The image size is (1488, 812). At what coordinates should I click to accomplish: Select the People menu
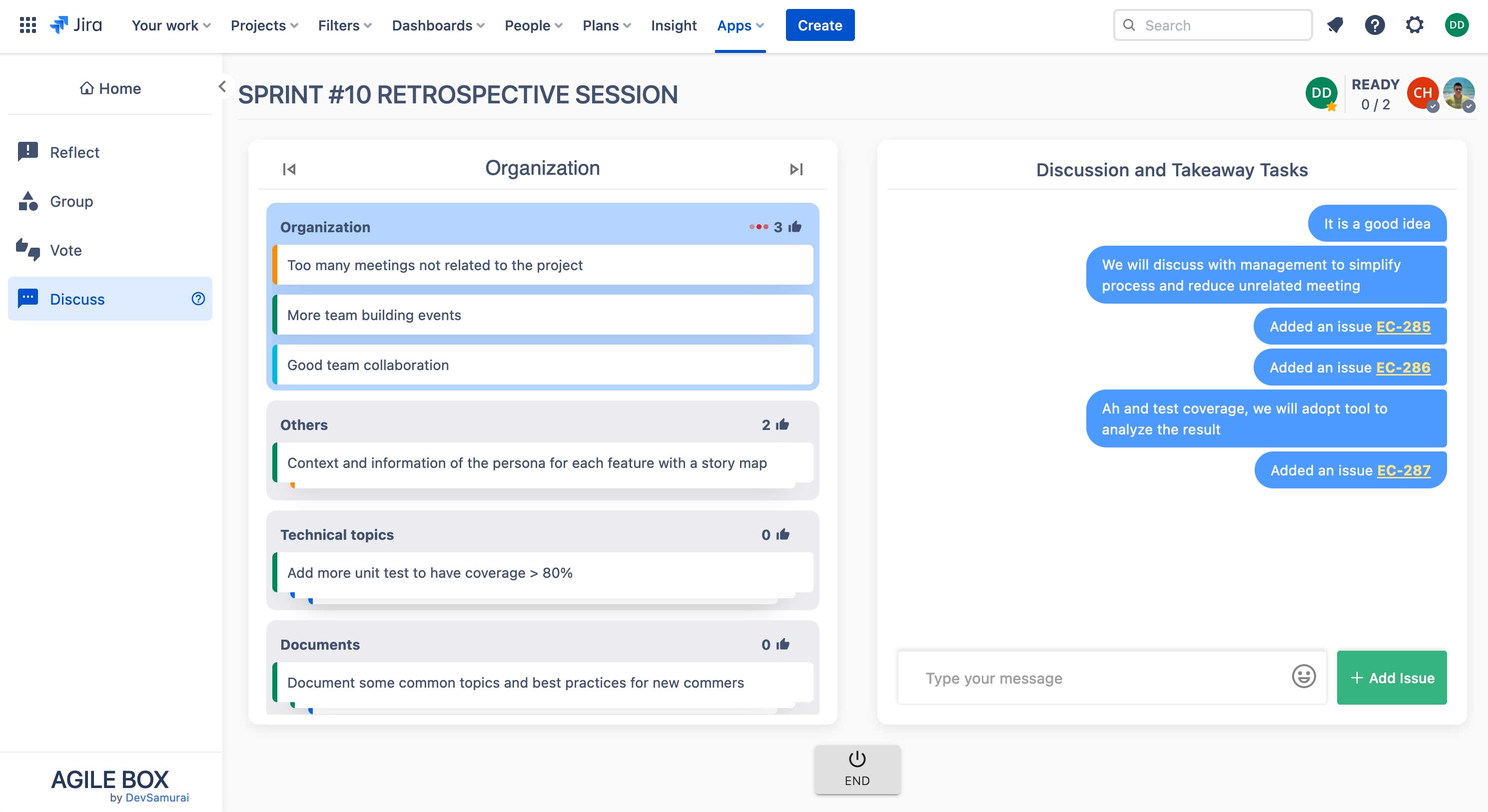tap(533, 25)
